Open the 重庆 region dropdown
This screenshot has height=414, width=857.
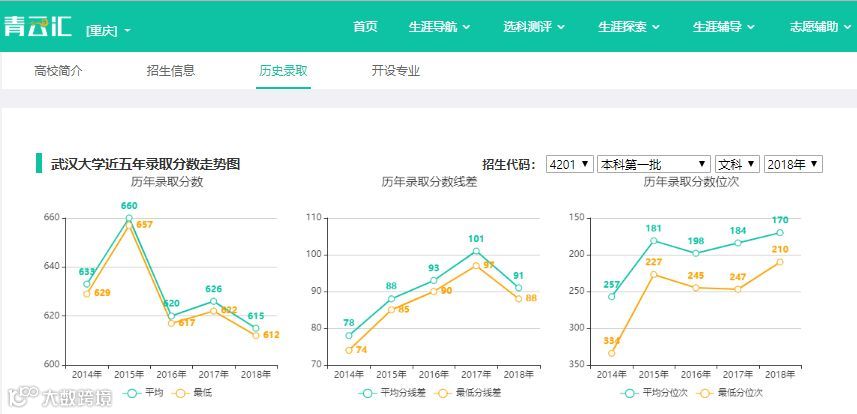[x=108, y=31]
